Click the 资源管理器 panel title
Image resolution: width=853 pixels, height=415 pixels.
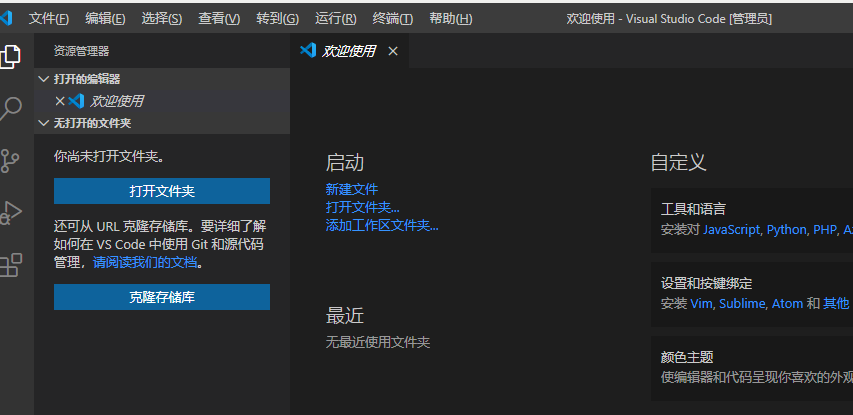click(82, 51)
